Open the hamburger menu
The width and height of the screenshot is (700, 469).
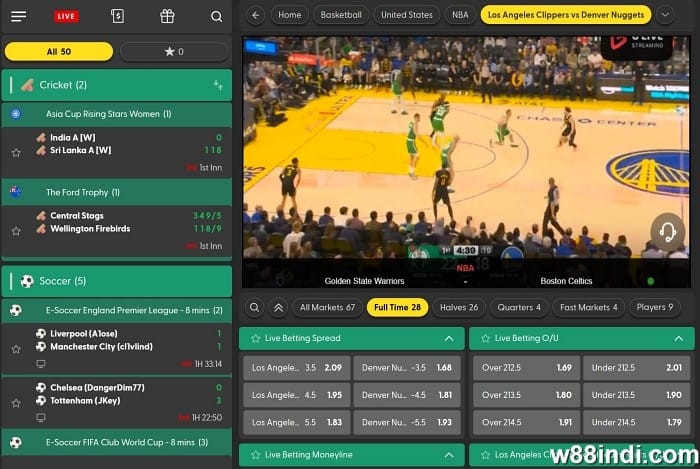[18, 17]
